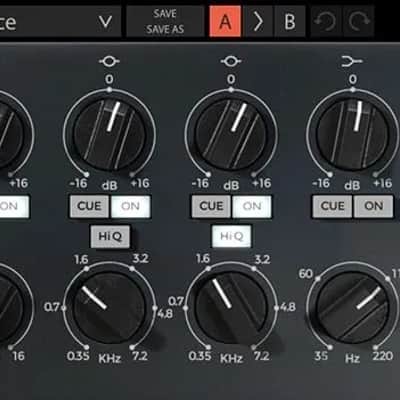400x400 pixels.
Task: Click the 60 mark on the Hz knob
Action: tap(306, 274)
